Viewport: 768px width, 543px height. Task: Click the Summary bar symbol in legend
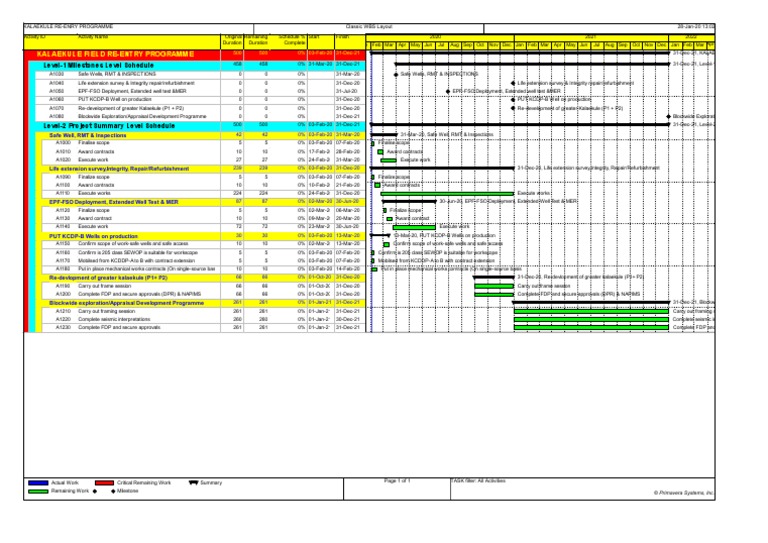point(193,483)
